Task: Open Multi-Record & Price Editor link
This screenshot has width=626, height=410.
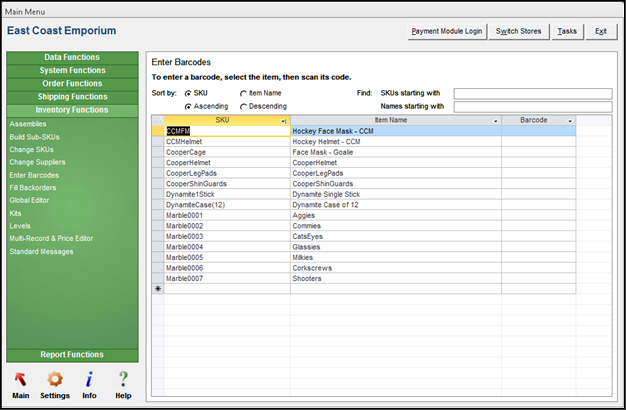Action: click(x=51, y=239)
